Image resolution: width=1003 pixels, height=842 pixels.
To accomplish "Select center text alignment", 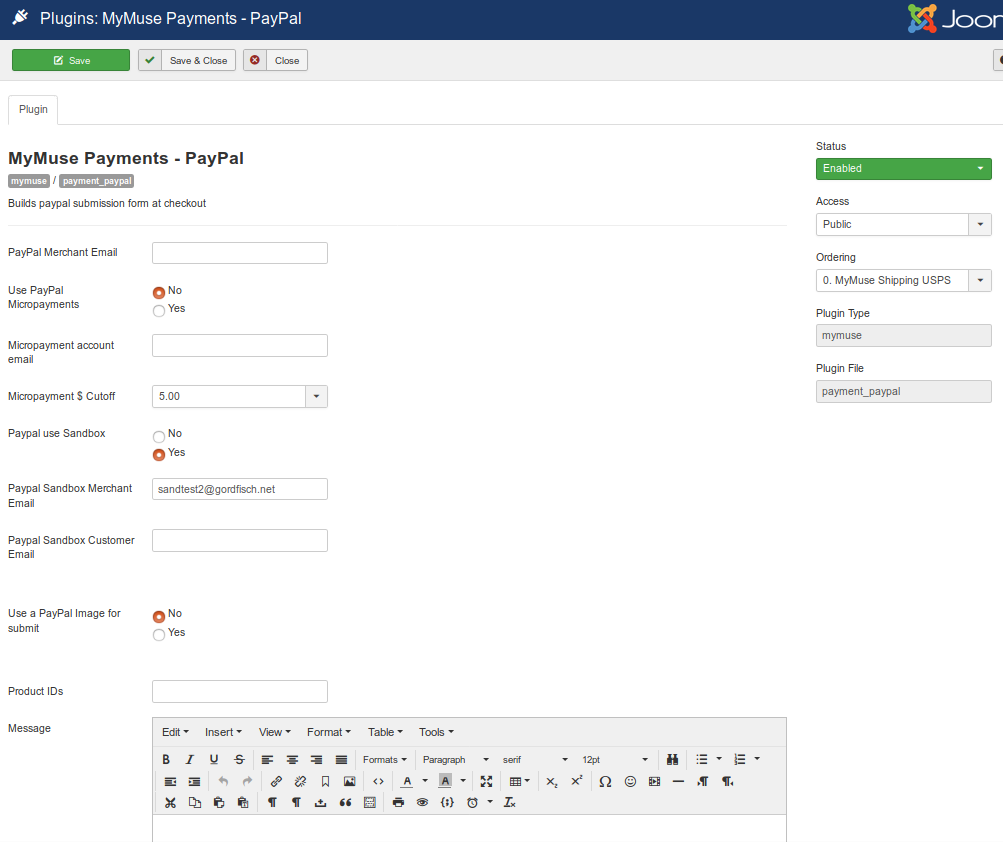I will 290,759.
